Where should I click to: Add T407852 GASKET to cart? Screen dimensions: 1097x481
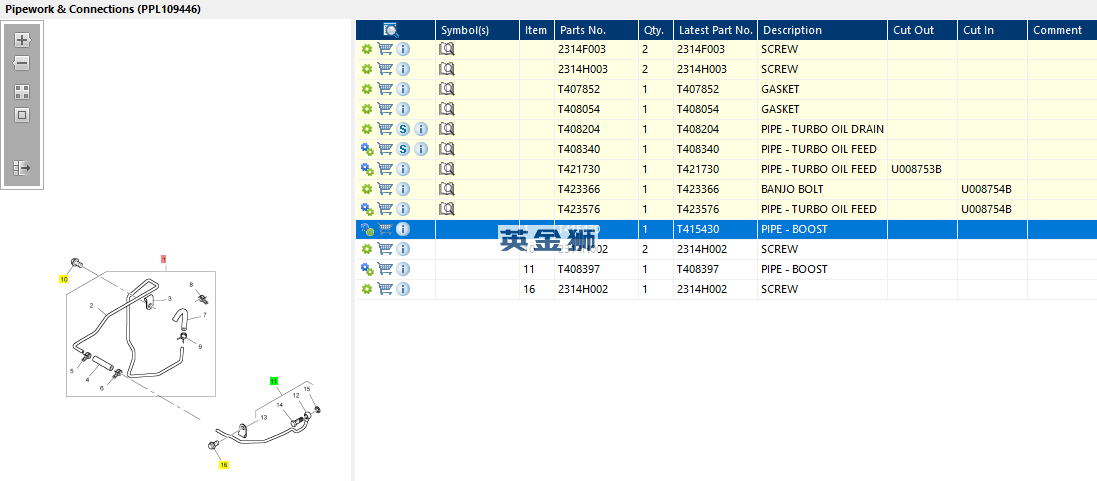click(x=384, y=89)
